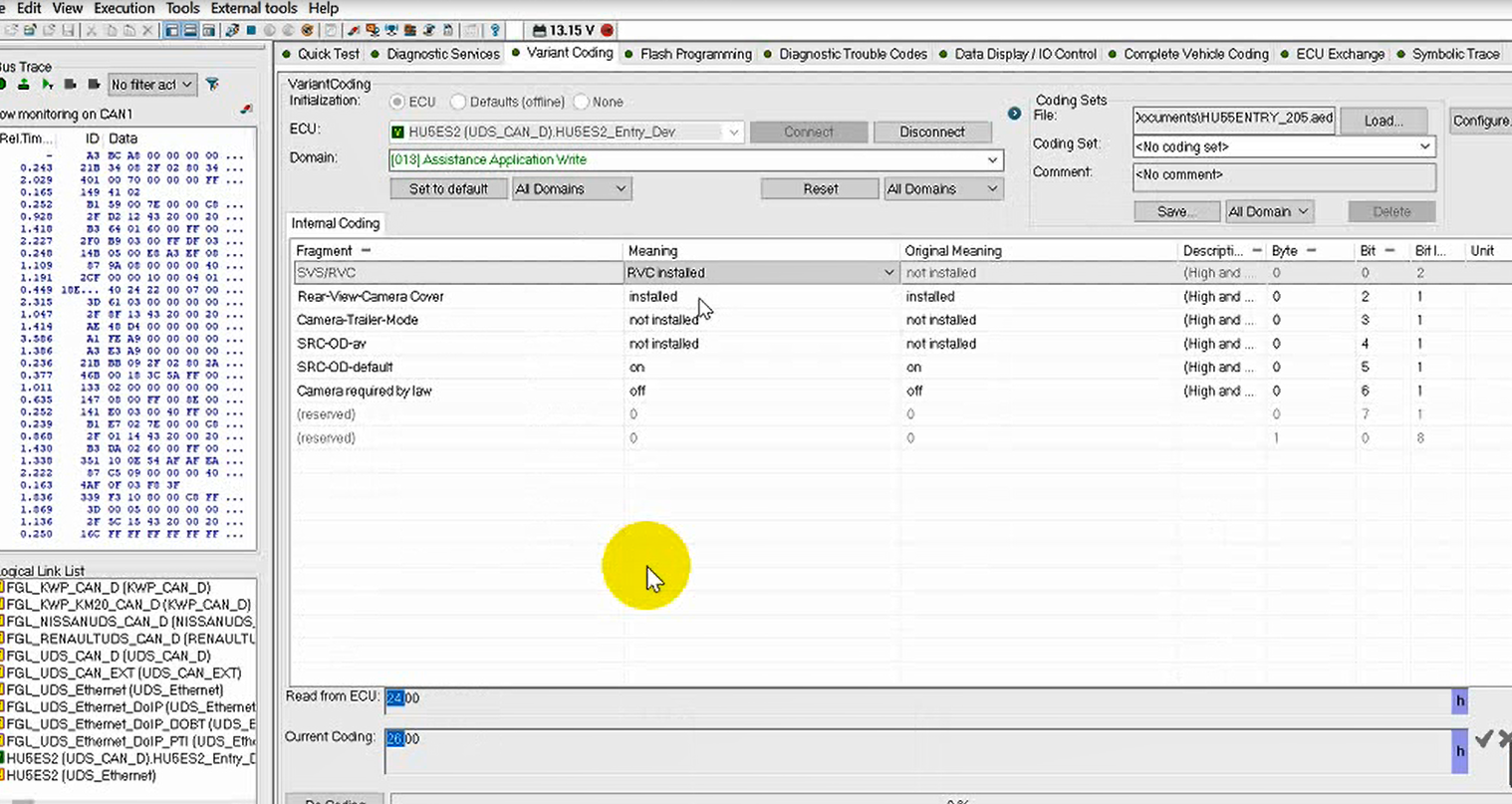Click the Load... button
Screen dimensions: 1512x804
[1384, 121]
